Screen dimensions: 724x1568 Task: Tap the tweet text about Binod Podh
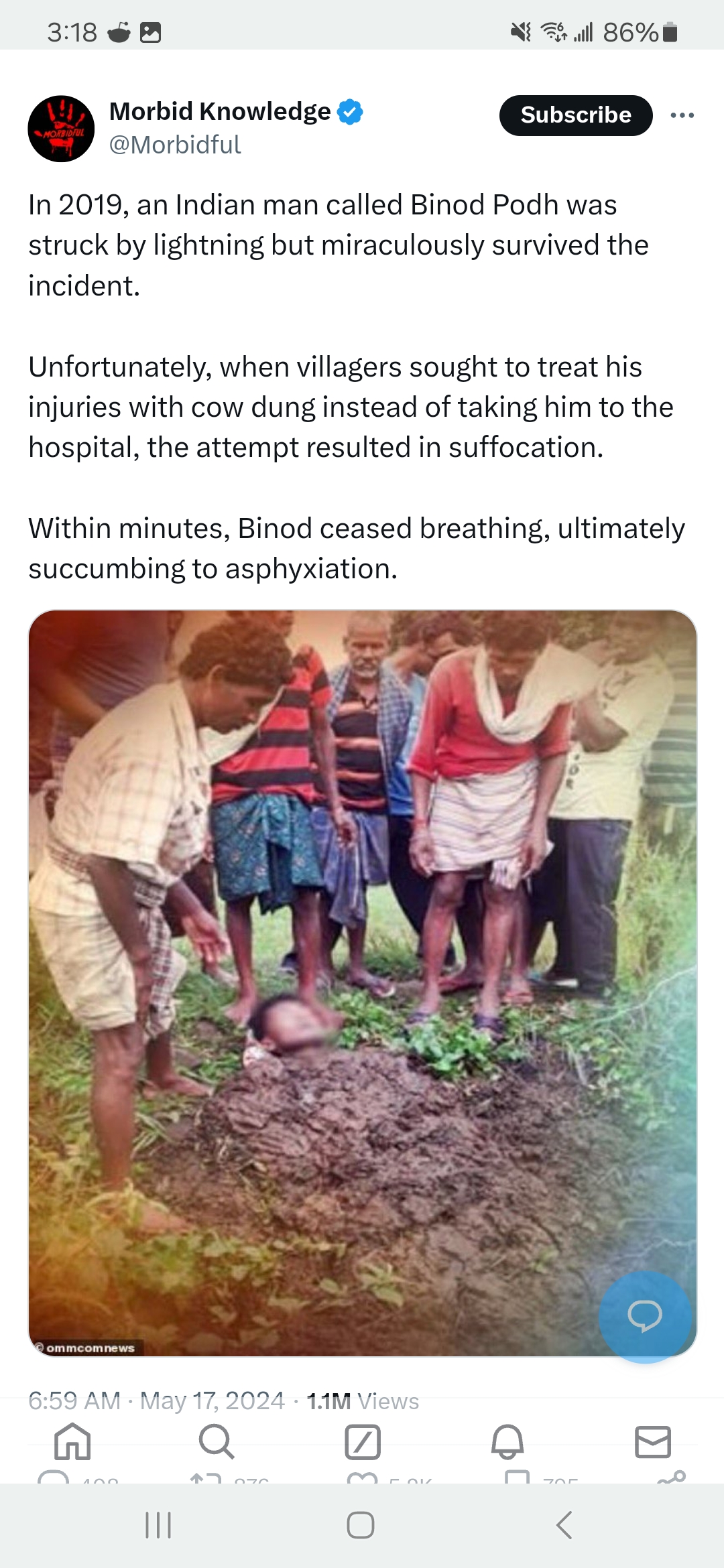pyautogui.click(x=357, y=387)
